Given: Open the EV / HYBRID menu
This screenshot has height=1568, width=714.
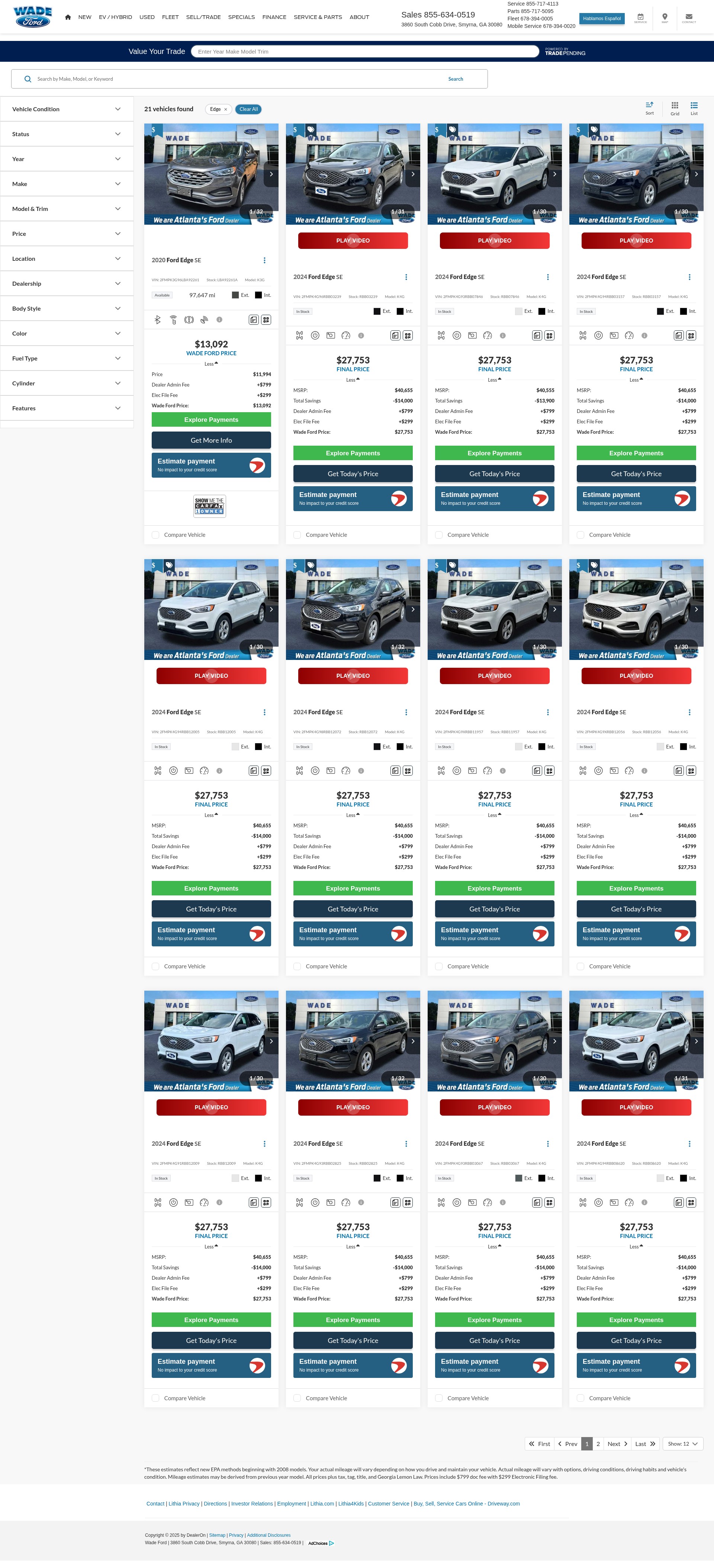Looking at the screenshot, I should pyautogui.click(x=115, y=17).
